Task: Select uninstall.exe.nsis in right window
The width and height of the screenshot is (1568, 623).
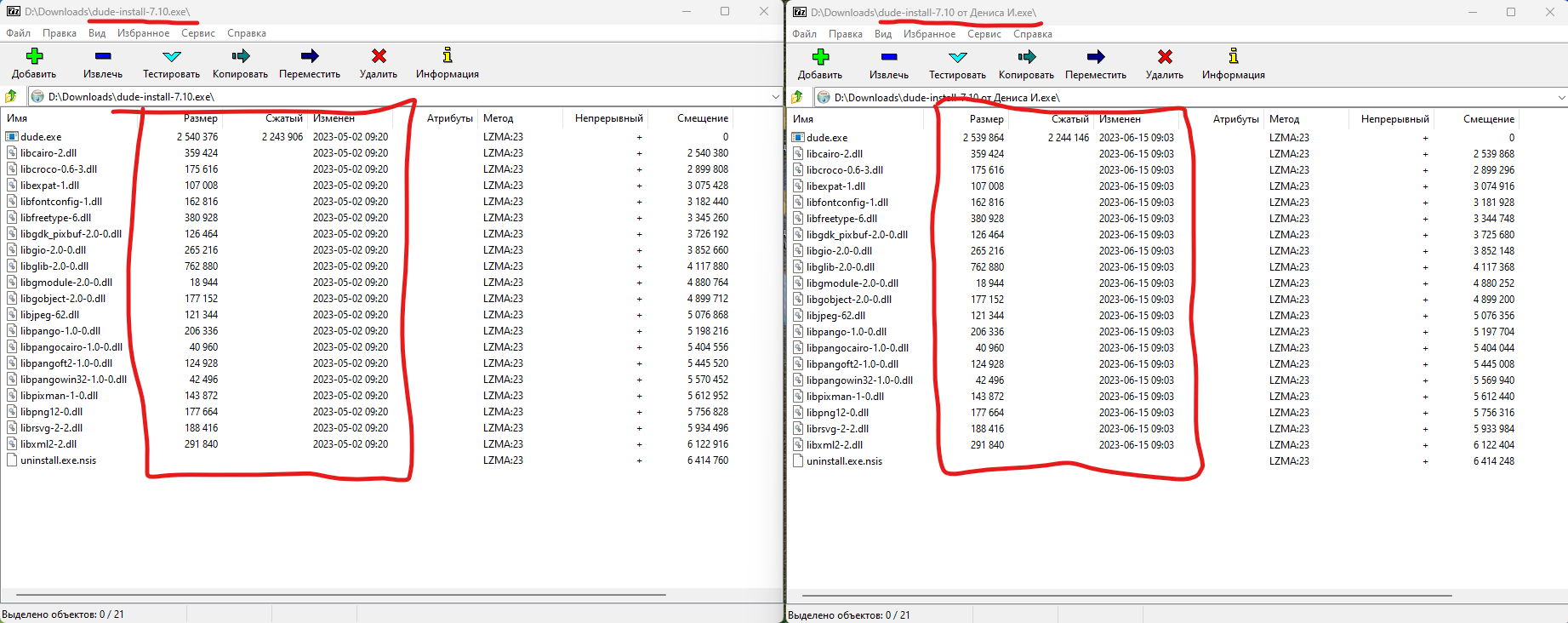Action: pyautogui.click(x=844, y=461)
